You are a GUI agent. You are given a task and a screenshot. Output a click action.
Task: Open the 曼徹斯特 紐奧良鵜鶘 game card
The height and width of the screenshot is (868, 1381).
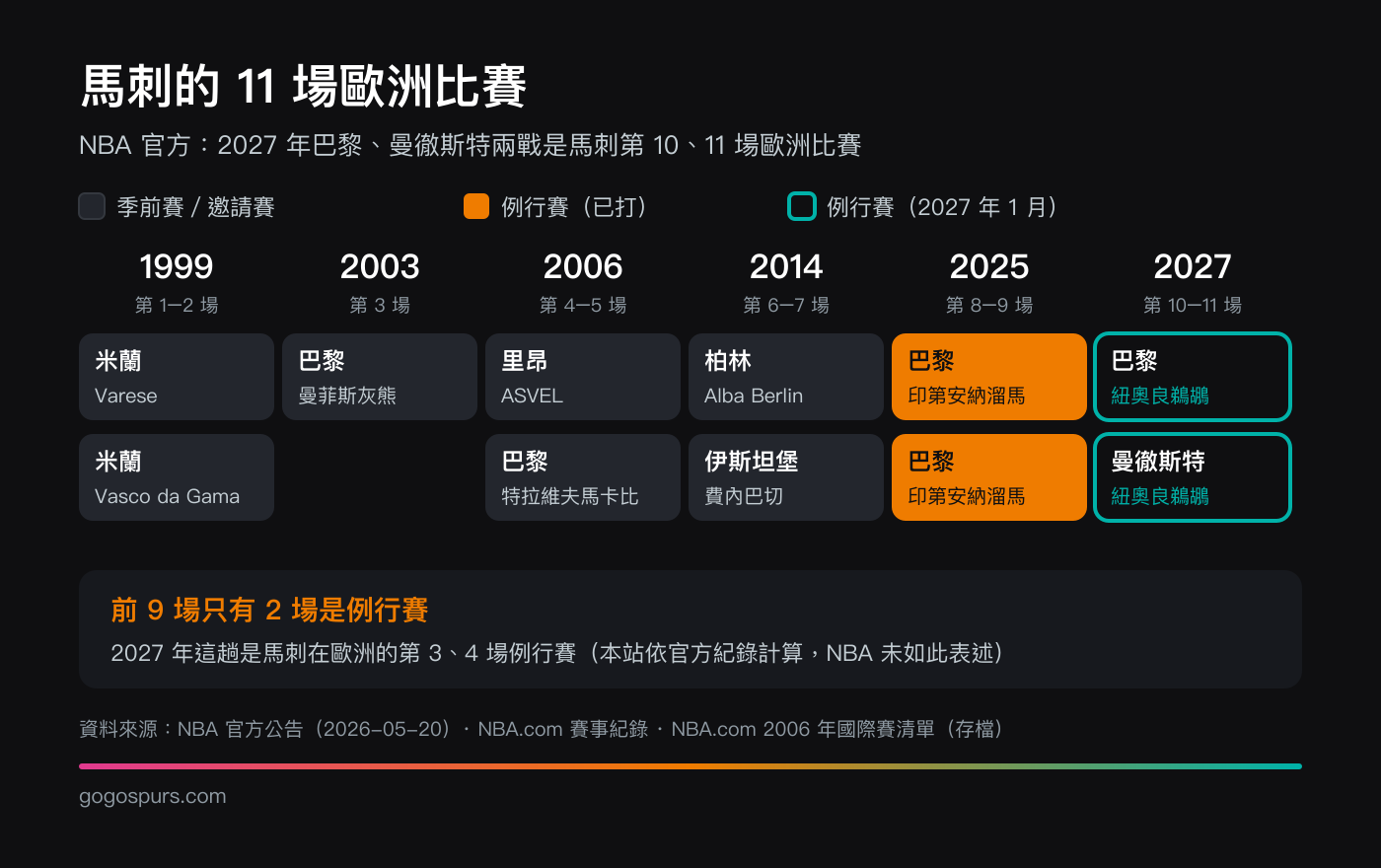[1193, 477]
